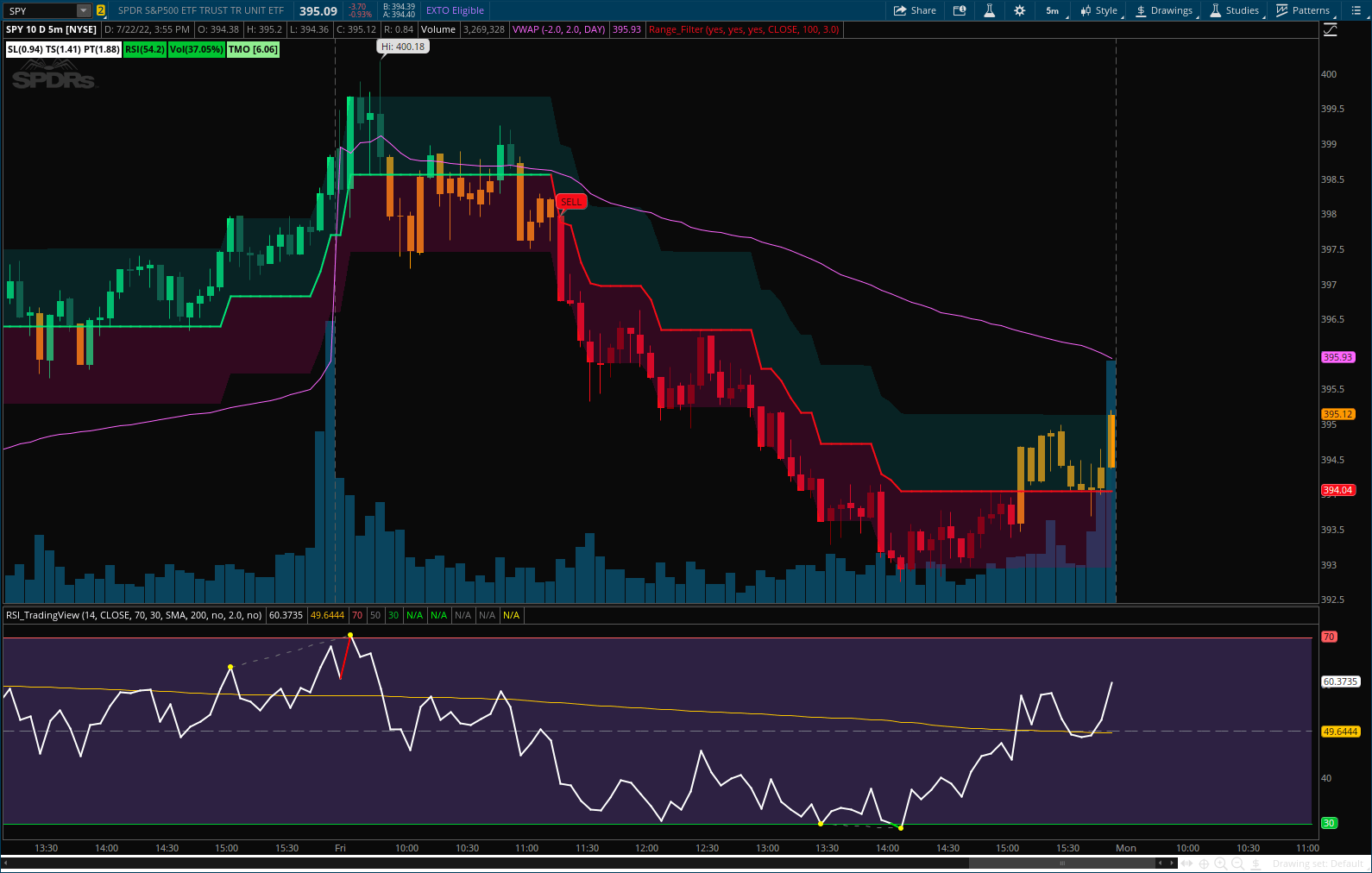This screenshot has width=1372, height=873.
Task: Click the SPY 10 D 5m [NYSE] title
Action: pos(52,29)
